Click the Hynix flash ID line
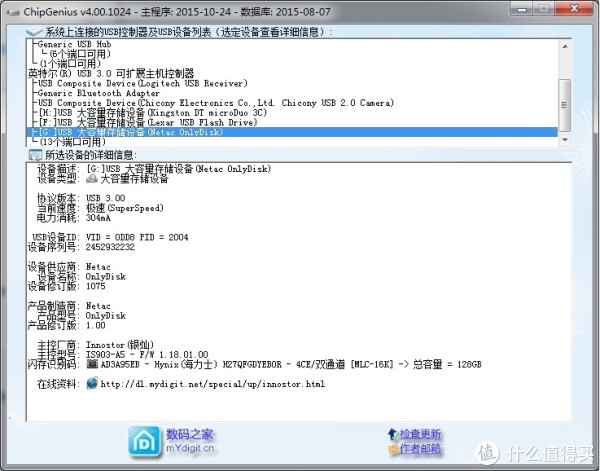This screenshot has height=471, width=600. click(291, 364)
